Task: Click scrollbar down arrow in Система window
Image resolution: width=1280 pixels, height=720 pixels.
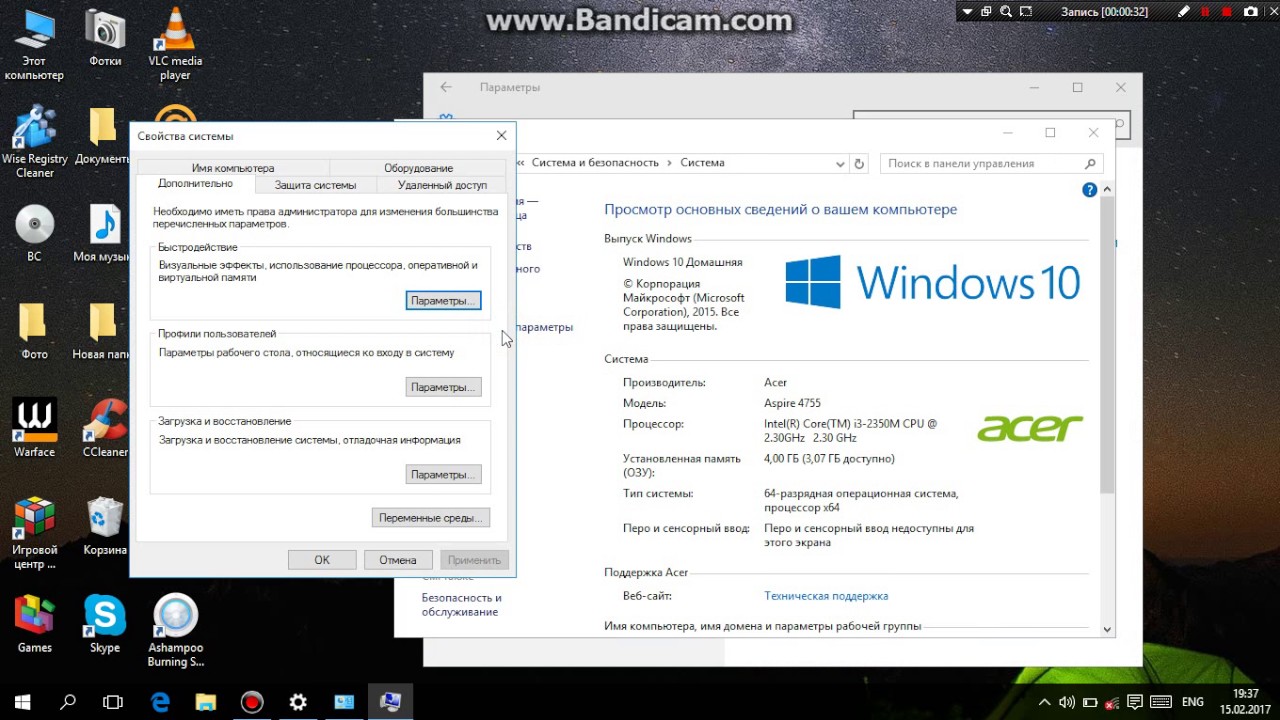Action: pyautogui.click(x=1107, y=629)
